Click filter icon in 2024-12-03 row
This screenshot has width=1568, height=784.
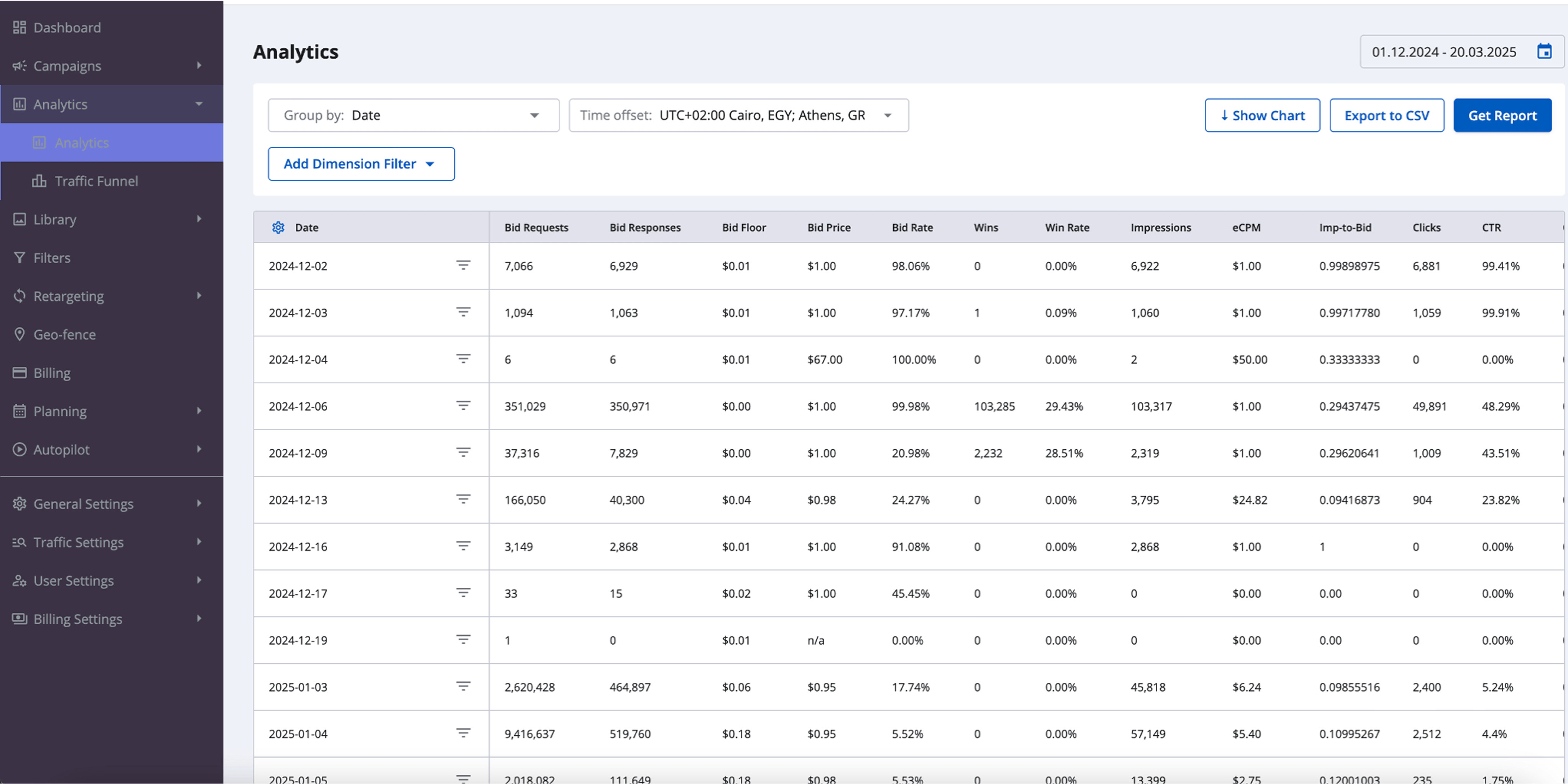tap(463, 312)
